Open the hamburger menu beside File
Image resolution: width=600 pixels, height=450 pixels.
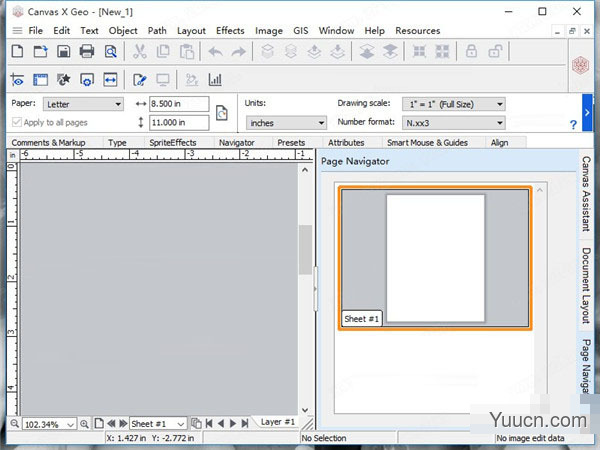17,31
